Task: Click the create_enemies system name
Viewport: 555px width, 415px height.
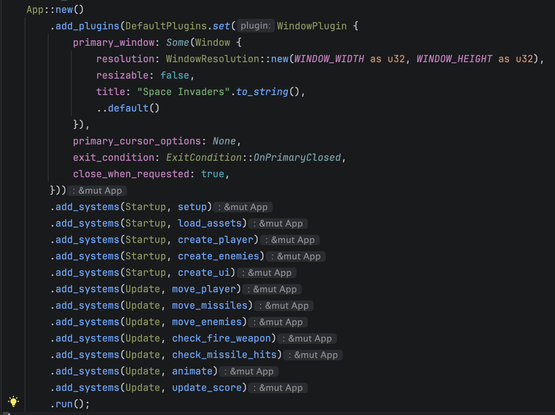Action: tap(218, 256)
